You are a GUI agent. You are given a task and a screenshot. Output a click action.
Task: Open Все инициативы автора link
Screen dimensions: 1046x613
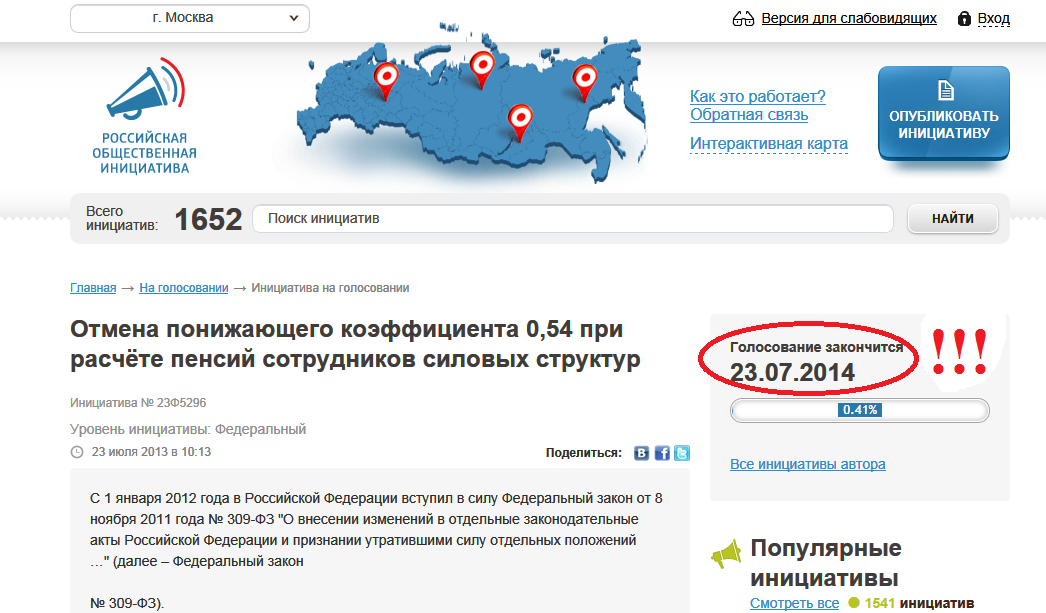tap(807, 464)
